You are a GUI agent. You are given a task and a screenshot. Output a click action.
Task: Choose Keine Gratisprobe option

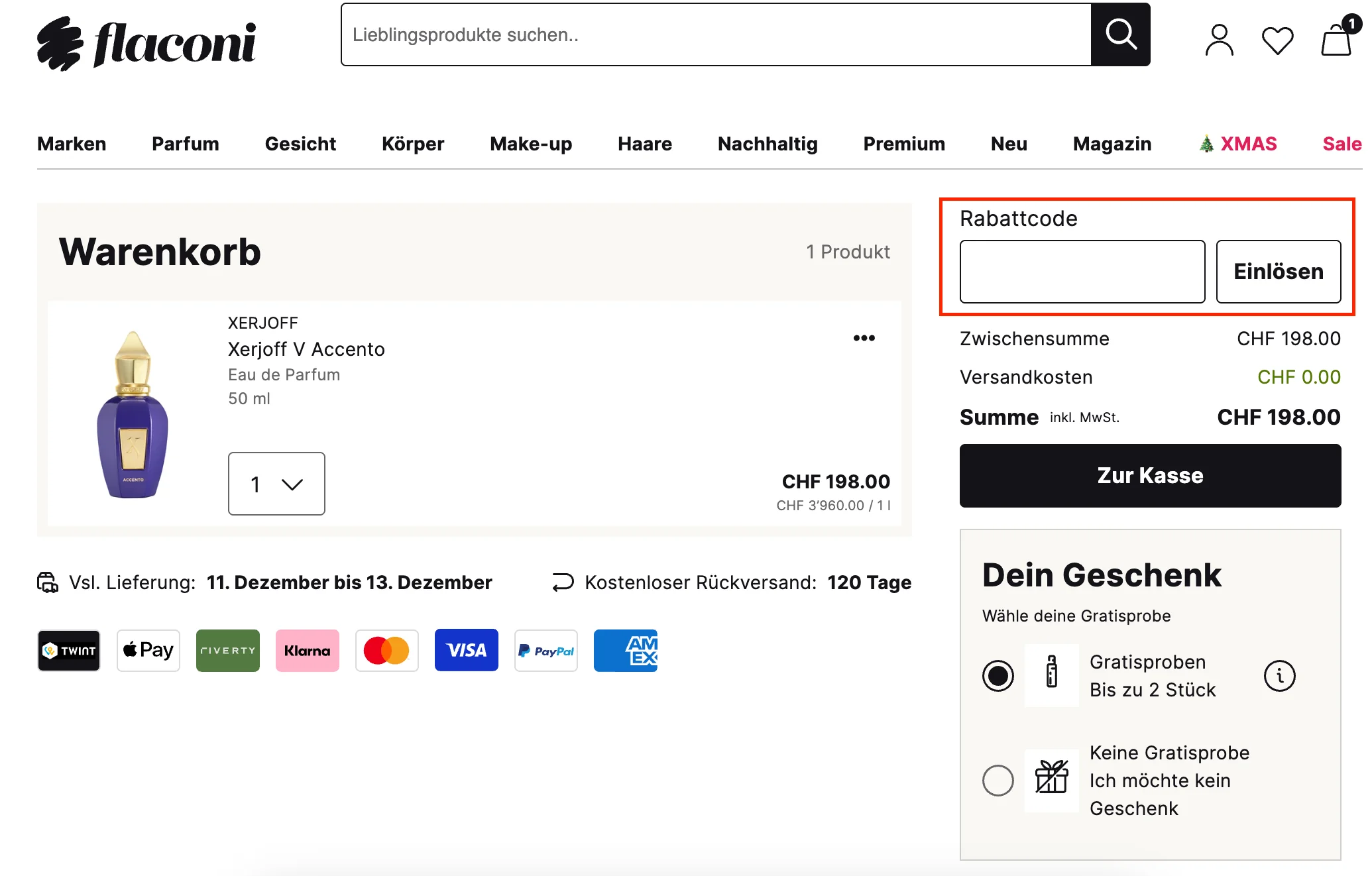click(997, 781)
